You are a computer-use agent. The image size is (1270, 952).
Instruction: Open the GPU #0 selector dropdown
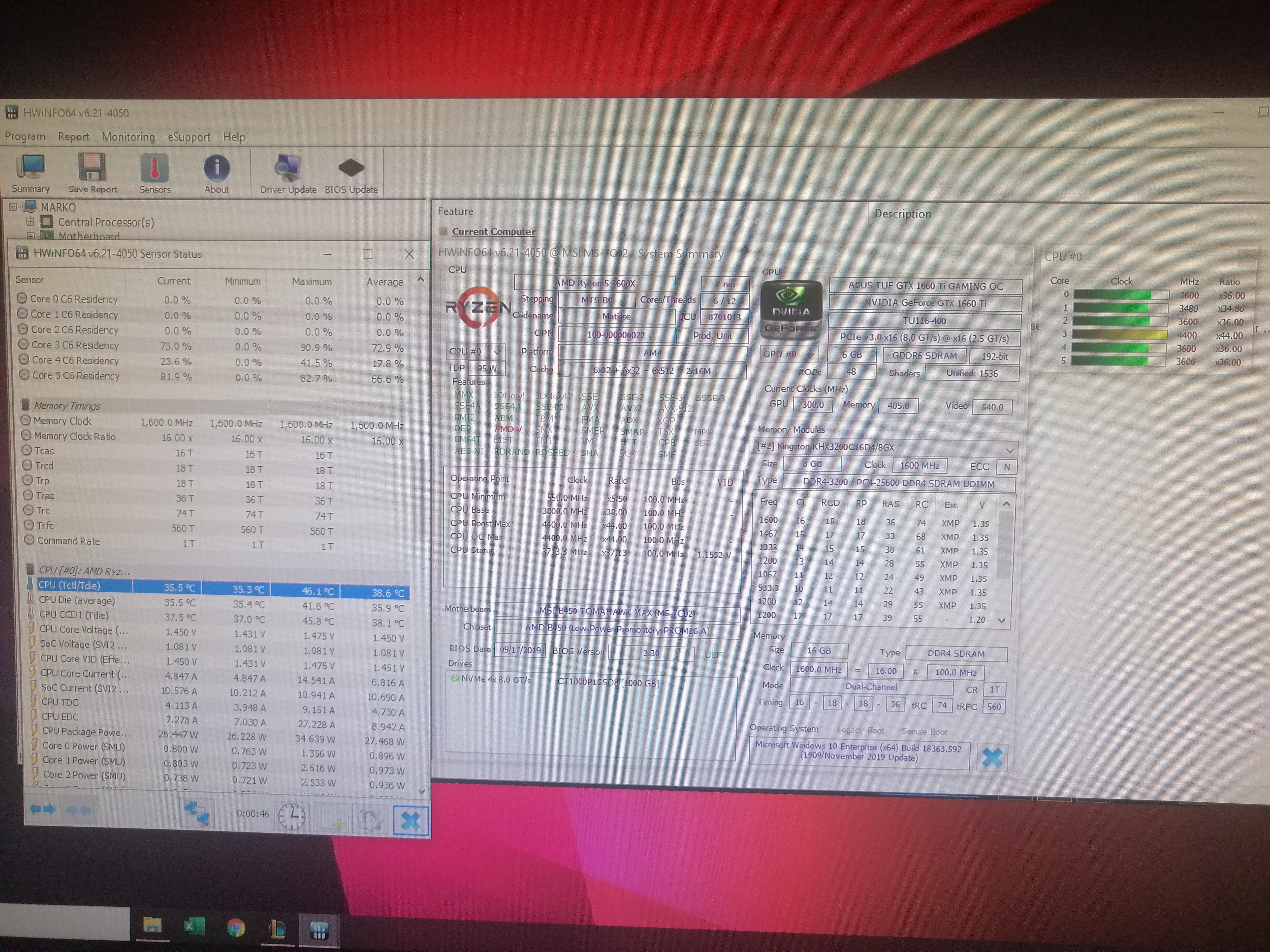click(x=788, y=354)
